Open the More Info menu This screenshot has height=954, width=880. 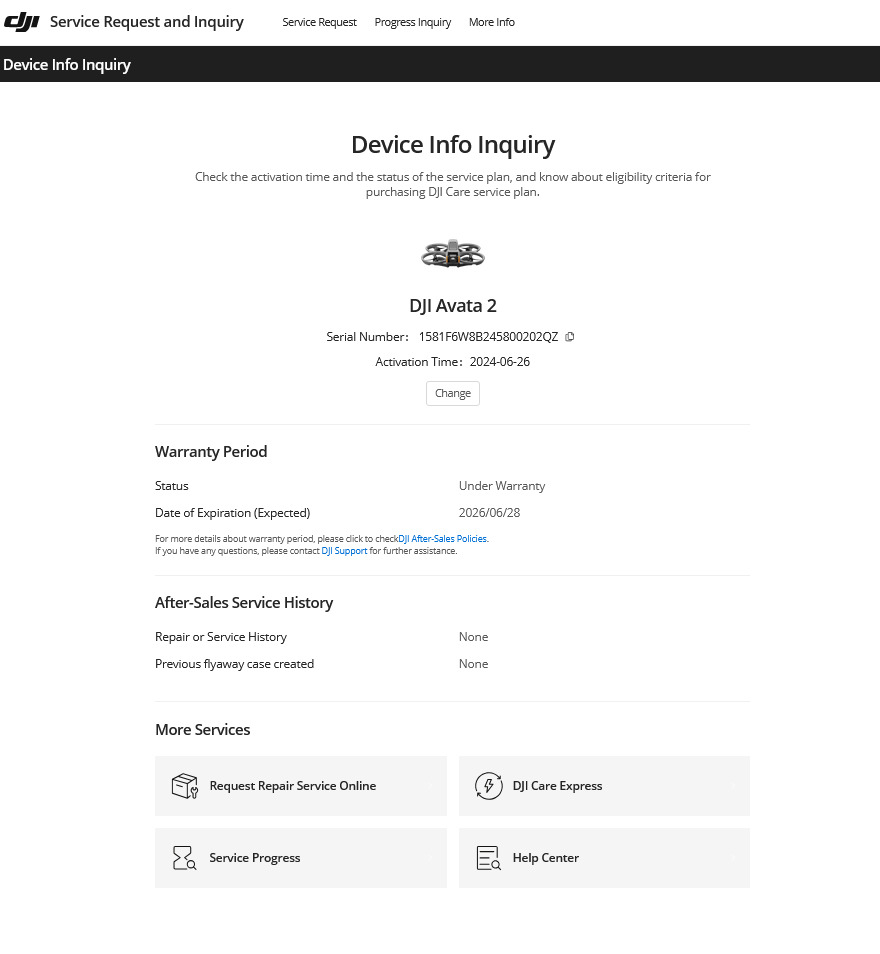492,22
